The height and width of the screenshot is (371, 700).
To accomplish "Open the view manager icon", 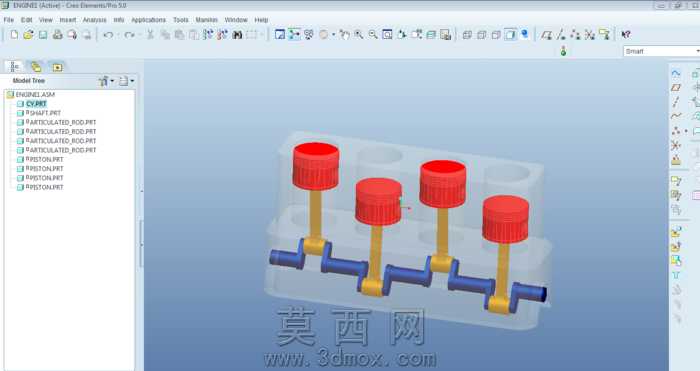I will pyautogui.click(x=446, y=34).
